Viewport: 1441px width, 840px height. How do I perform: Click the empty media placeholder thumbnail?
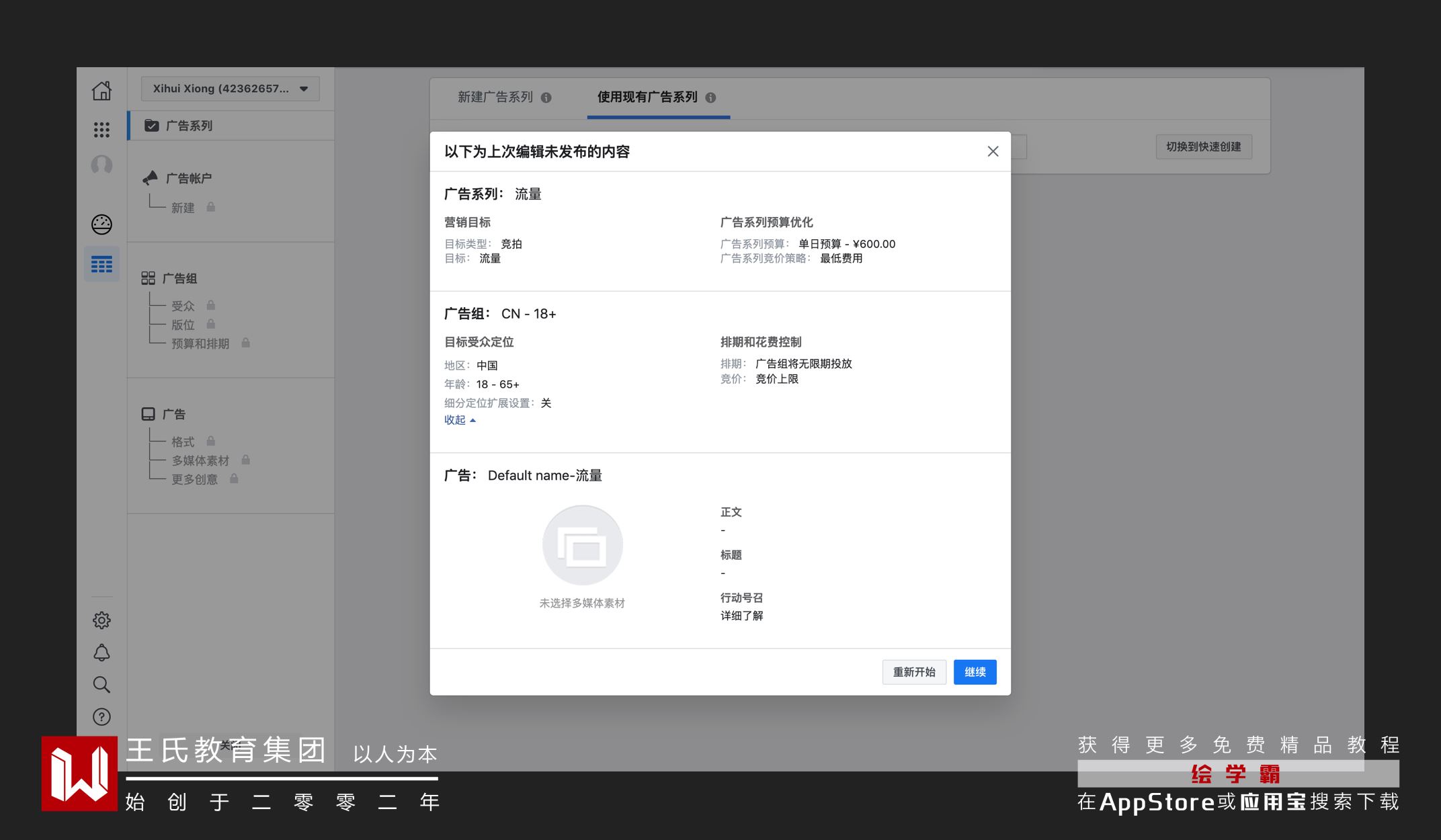pyautogui.click(x=582, y=546)
